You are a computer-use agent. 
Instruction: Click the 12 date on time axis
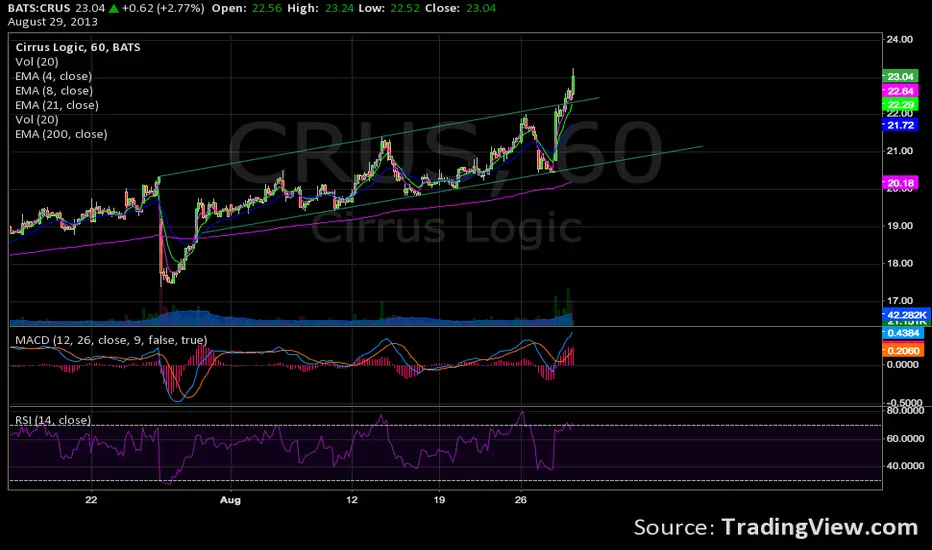(x=352, y=499)
